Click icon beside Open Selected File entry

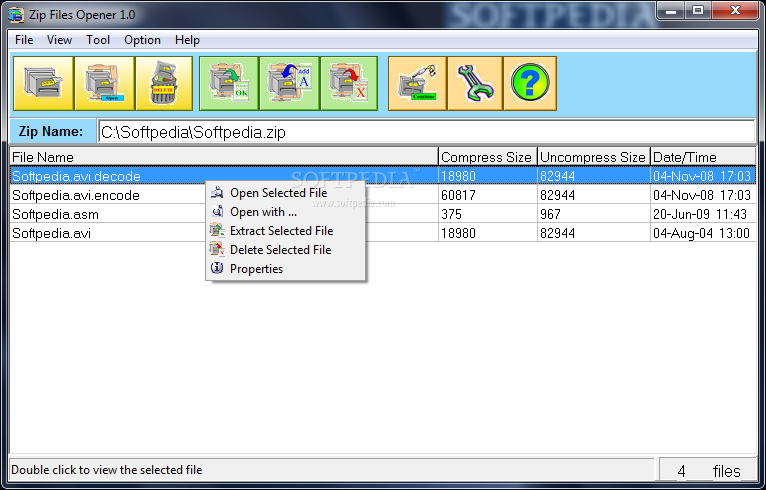point(217,192)
